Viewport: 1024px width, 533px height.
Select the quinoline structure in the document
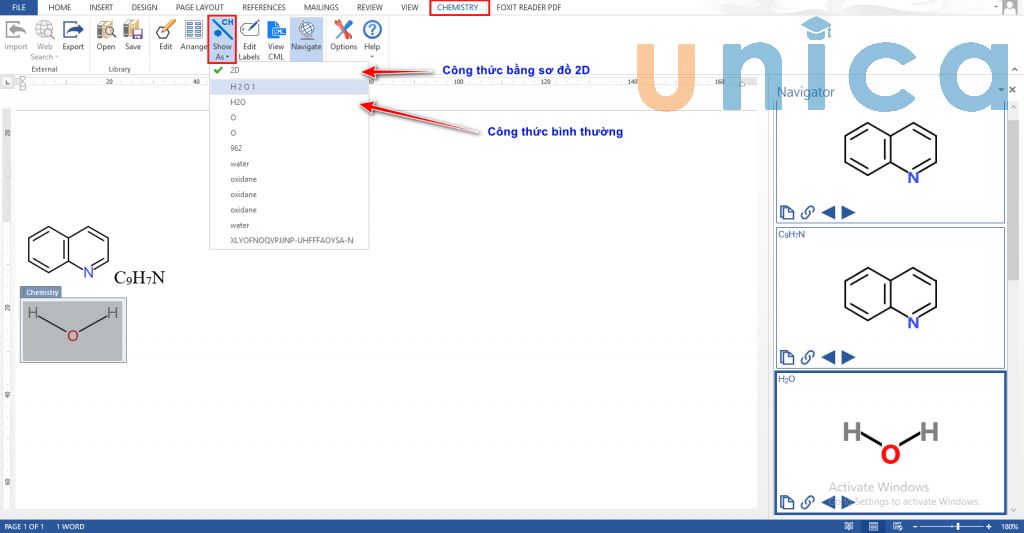[68, 252]
